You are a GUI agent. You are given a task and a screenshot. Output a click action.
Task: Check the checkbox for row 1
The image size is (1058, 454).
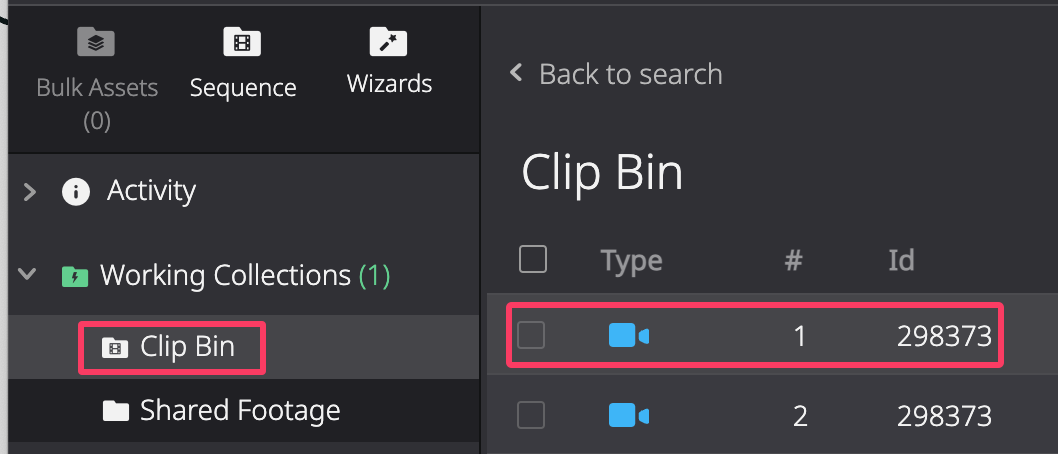(531, 335)
